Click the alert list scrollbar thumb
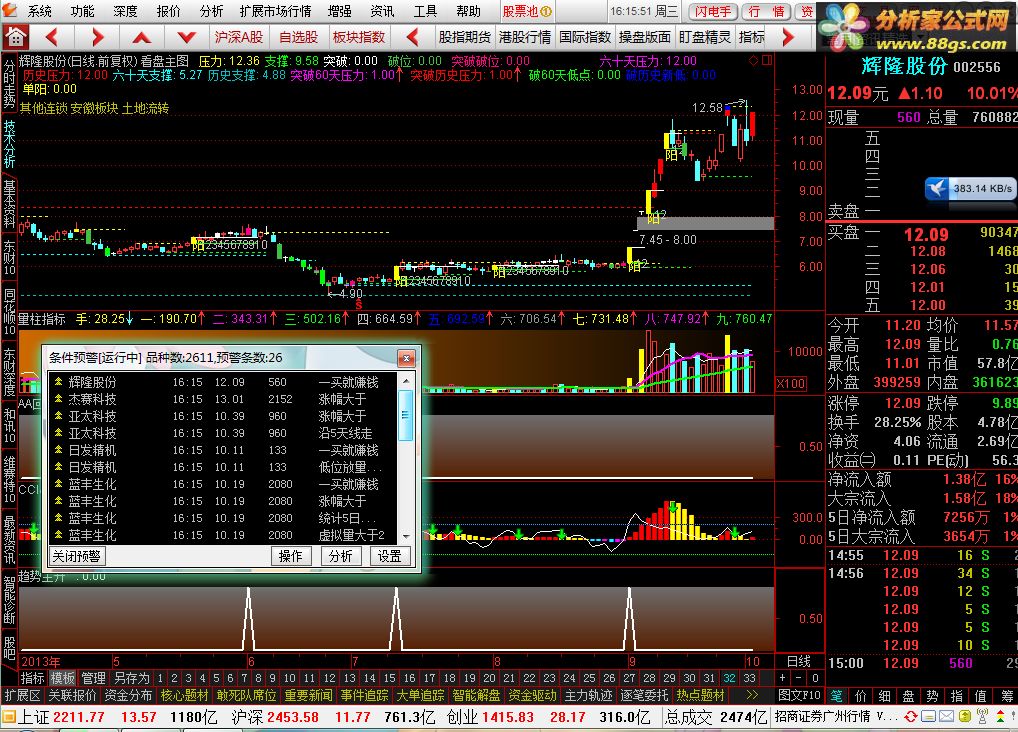This screenshot has height=732, width=1018. 406,416
